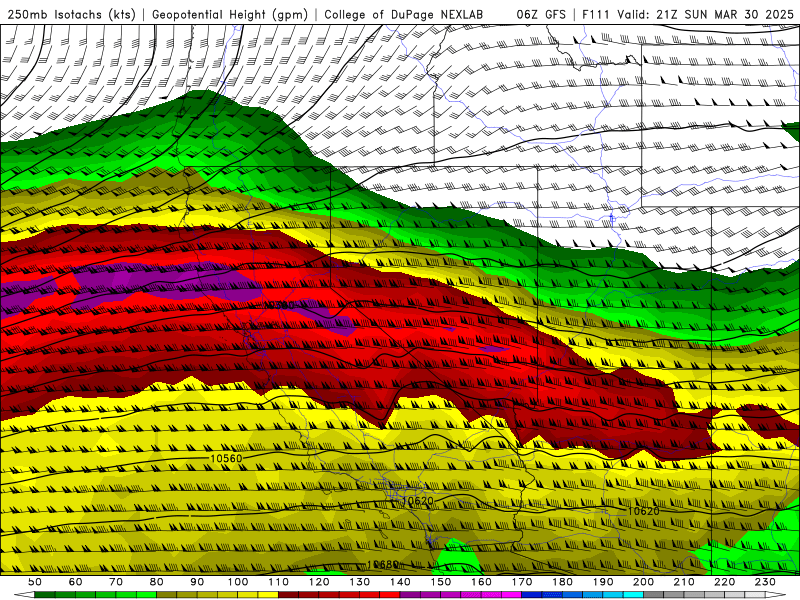Click the color scale value 220
Viewport: 800px width, 600px height.
point(724,582)
